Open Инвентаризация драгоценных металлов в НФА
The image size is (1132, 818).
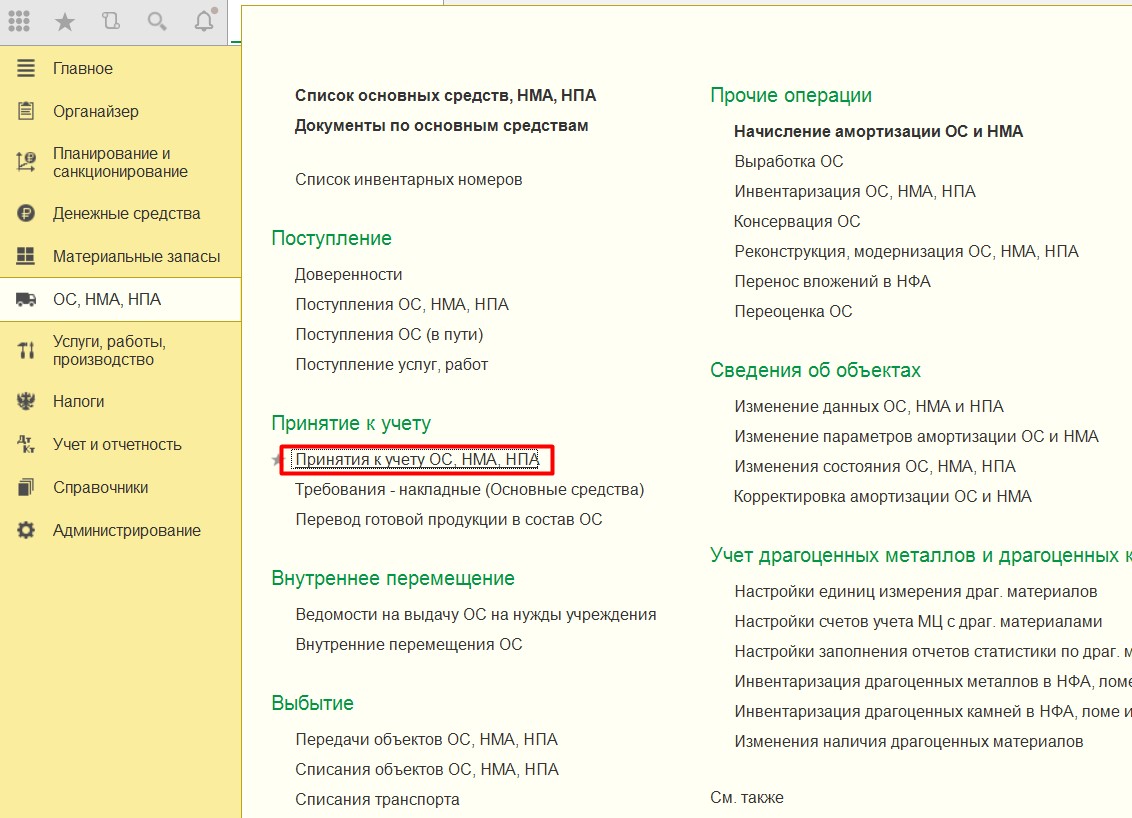point(933,682)
